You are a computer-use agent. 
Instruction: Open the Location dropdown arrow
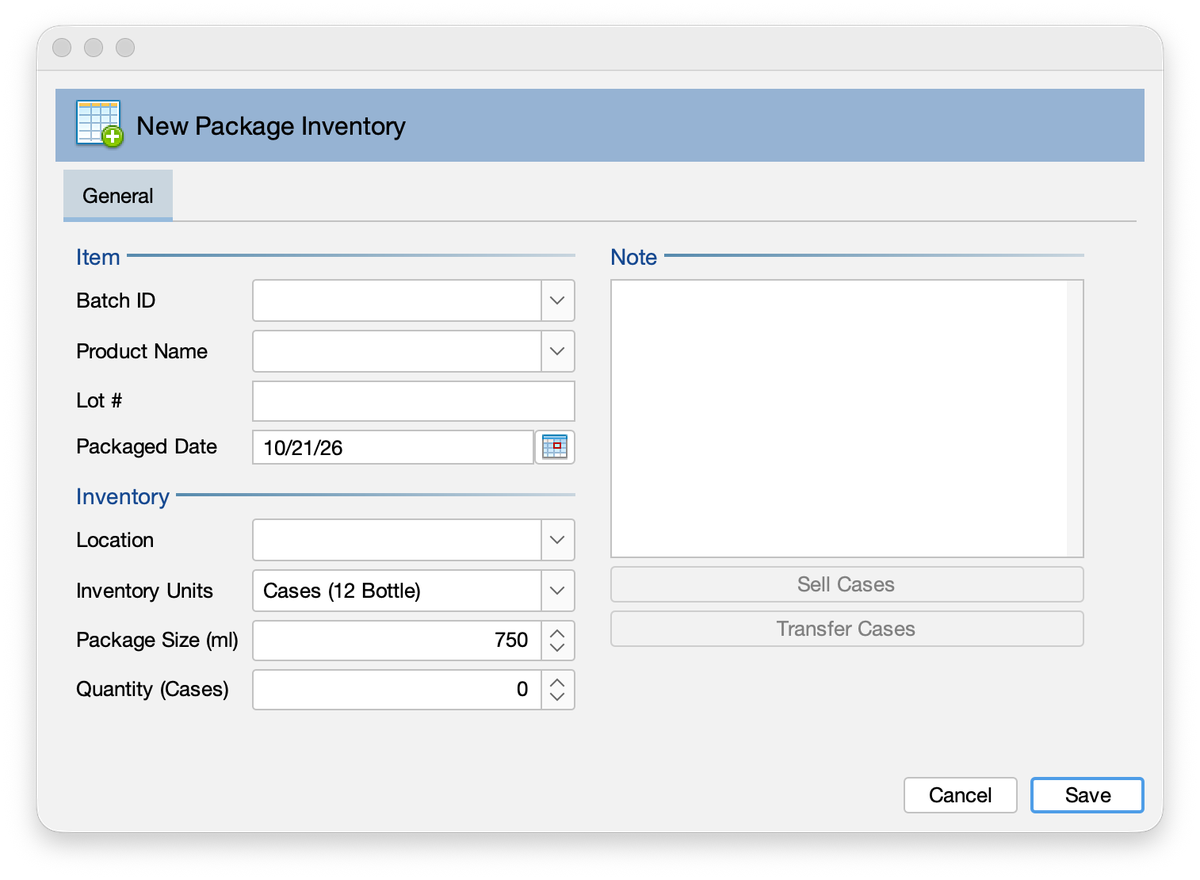click(558, 540)
